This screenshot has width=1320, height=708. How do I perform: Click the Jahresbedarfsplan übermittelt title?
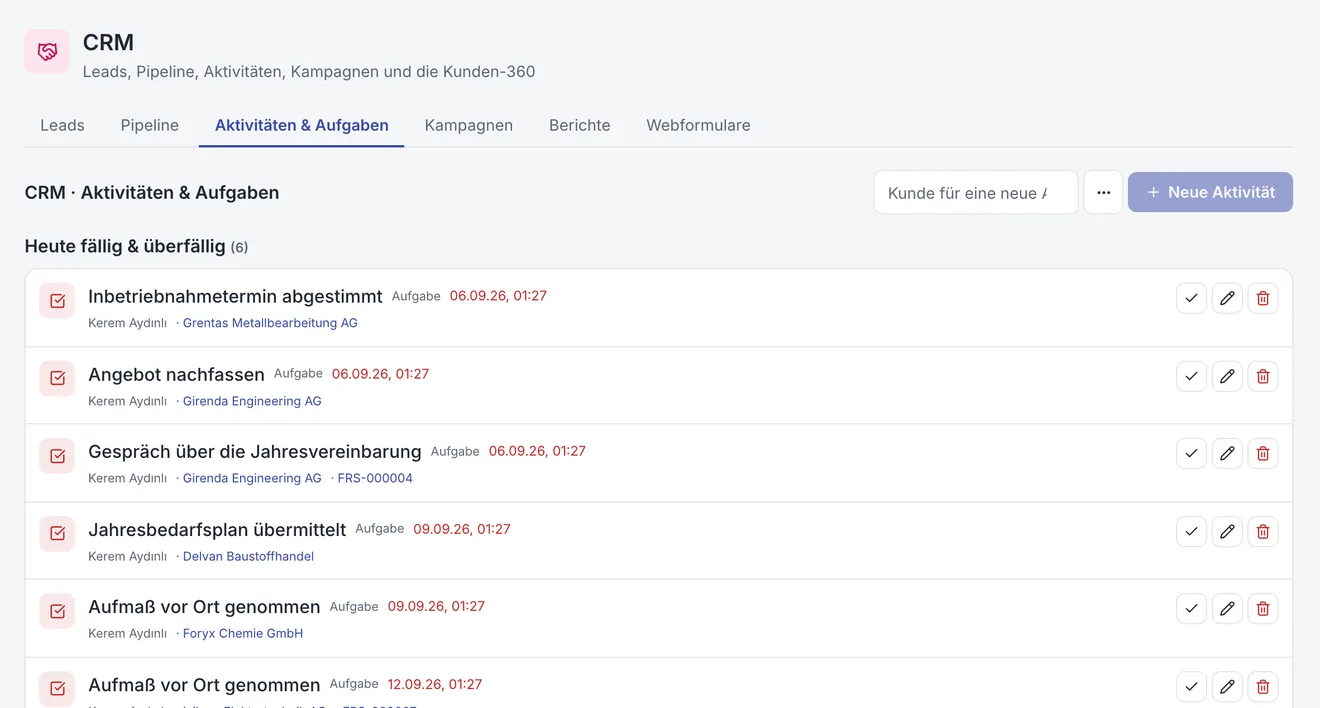pyautogui.click(x=217, y=529)
